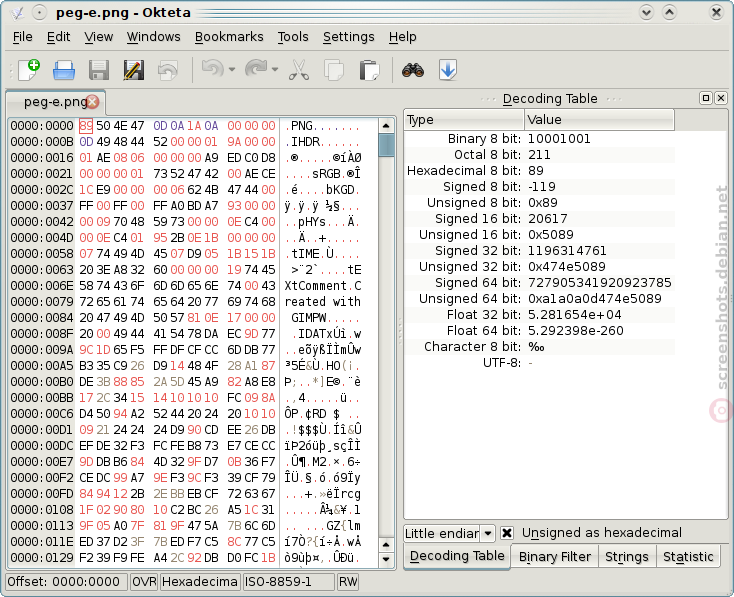734x597 pixels.
Task: Open the Edit menu
Action: click(59, 37)
